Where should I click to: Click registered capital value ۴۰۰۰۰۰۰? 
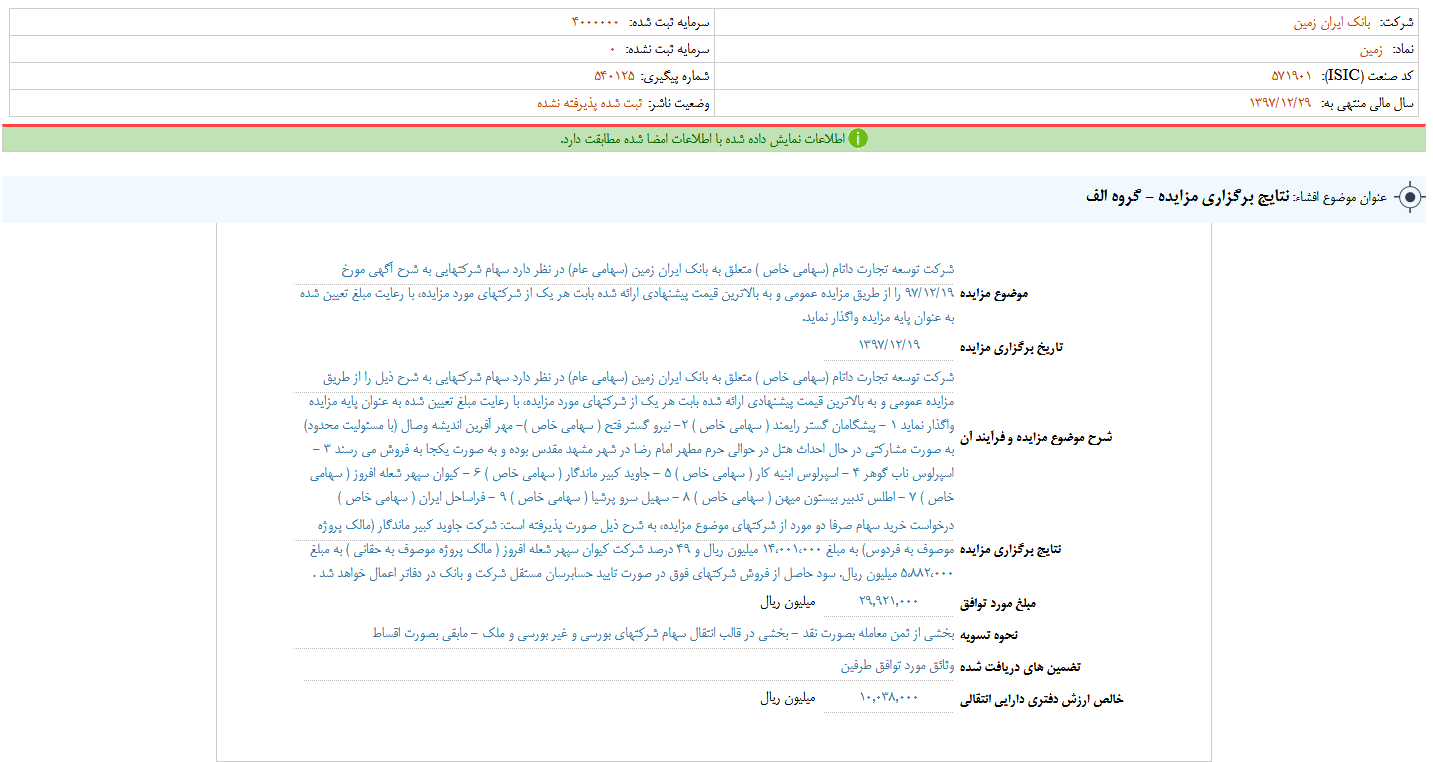coord(595,22)
